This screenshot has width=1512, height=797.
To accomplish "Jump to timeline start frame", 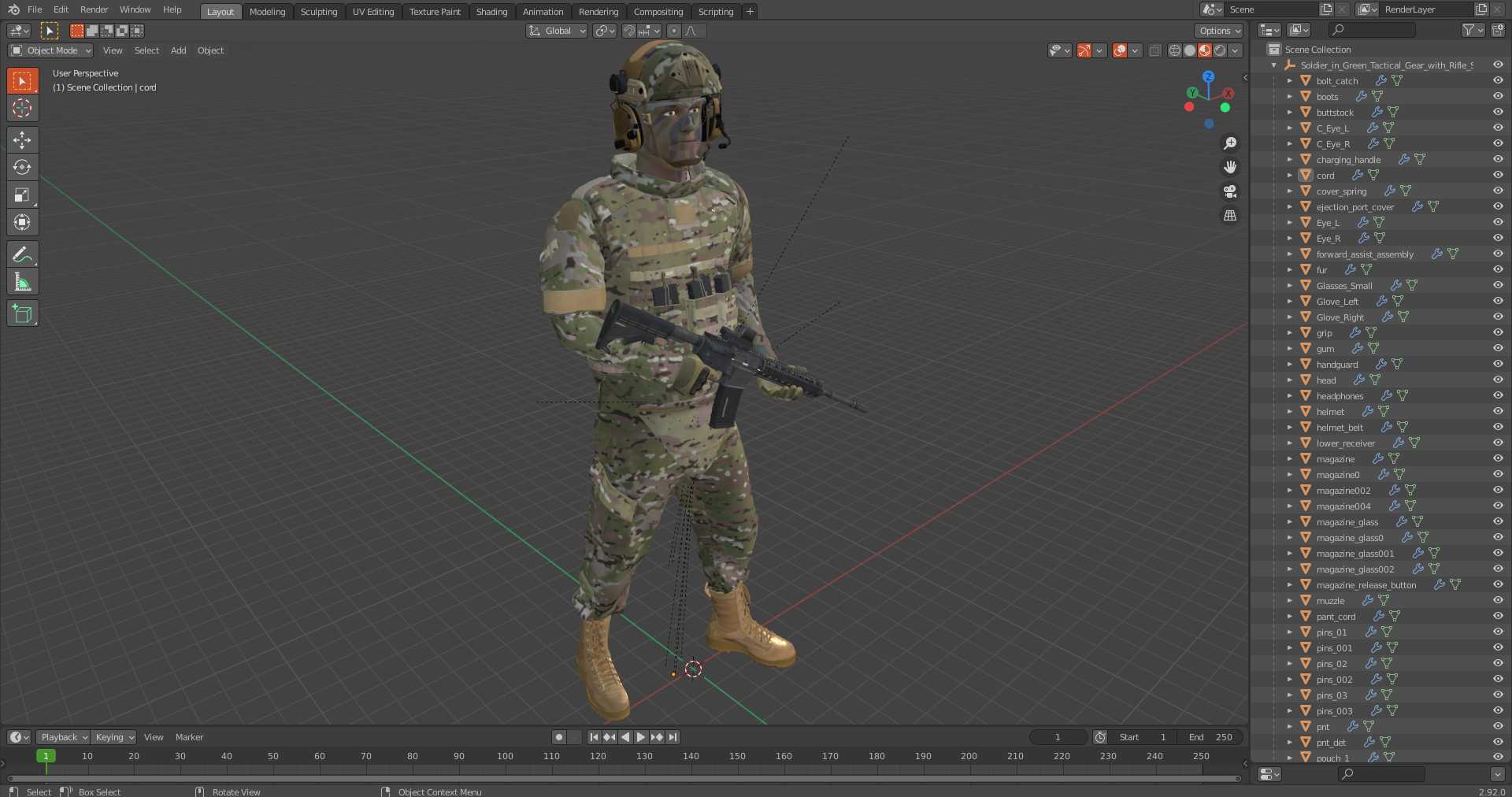I will click(x=594, y=737).
